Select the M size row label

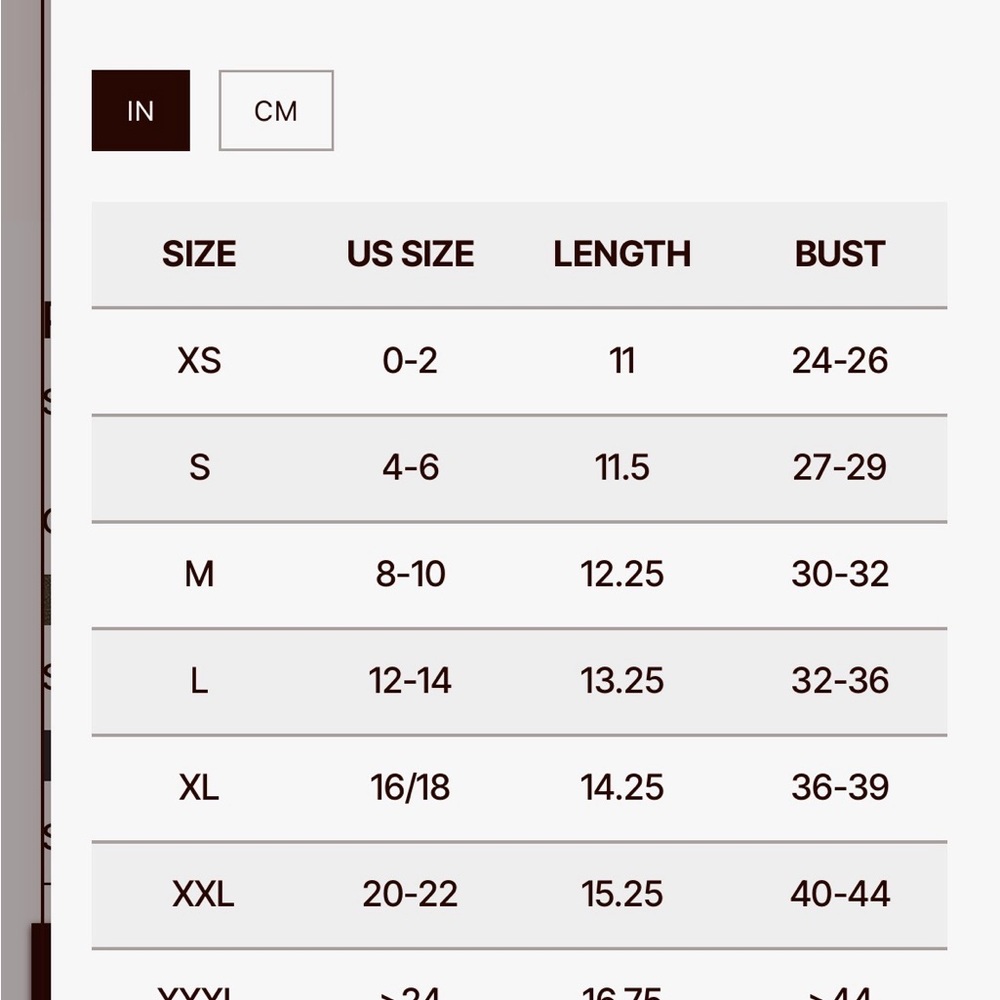pyautogui.click(x=199, y=573)
